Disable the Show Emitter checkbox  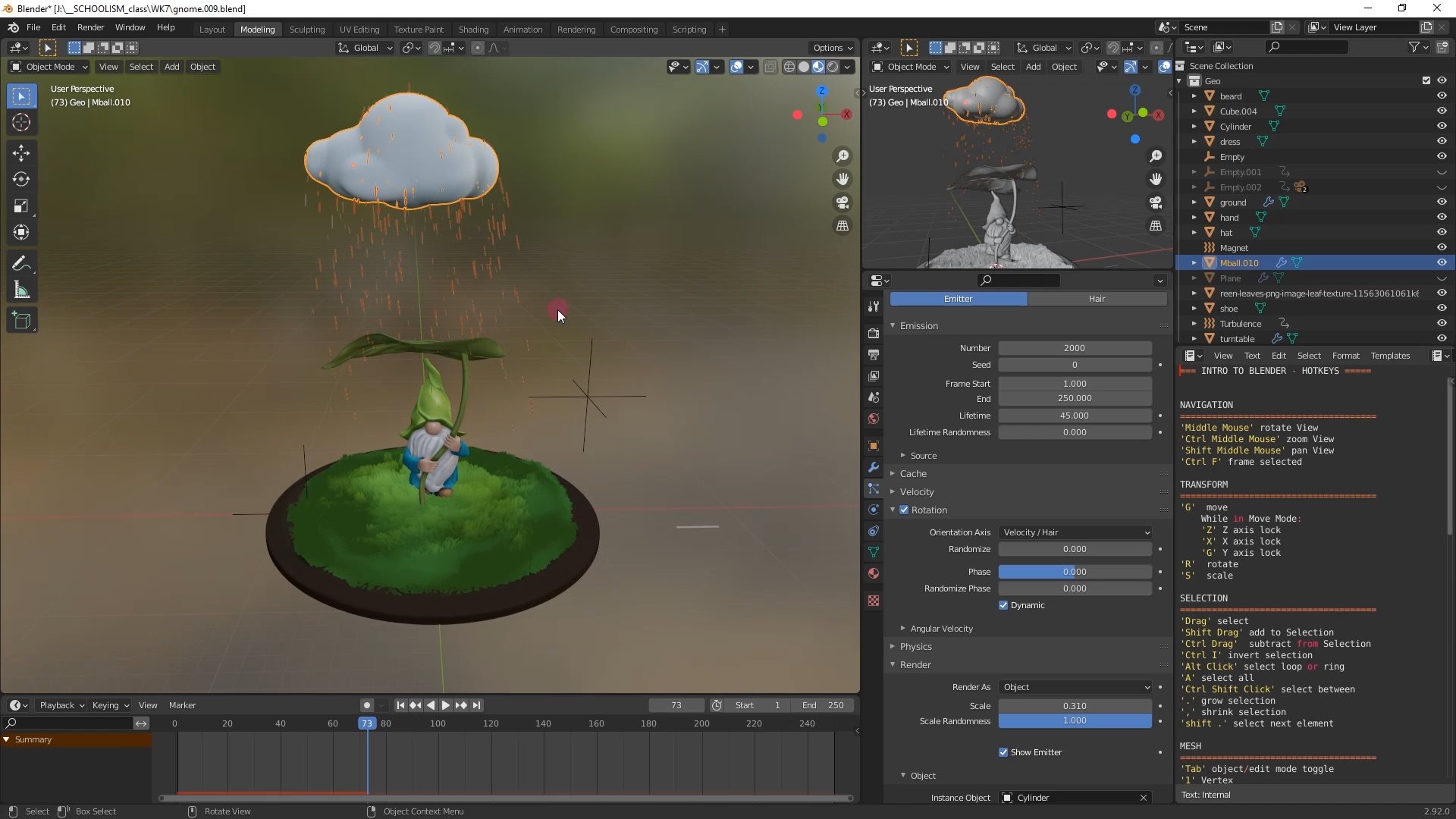1003,752
